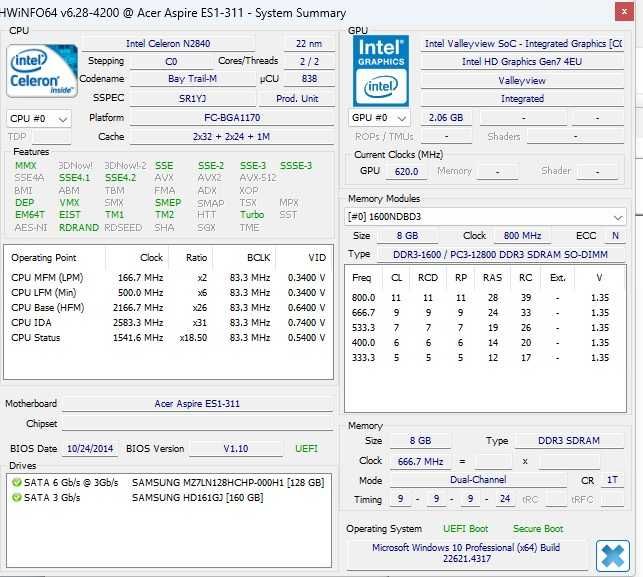Click the UEFI label next to BIOS version
Screen dimensions: 643x577
click(x=306, y=449)
